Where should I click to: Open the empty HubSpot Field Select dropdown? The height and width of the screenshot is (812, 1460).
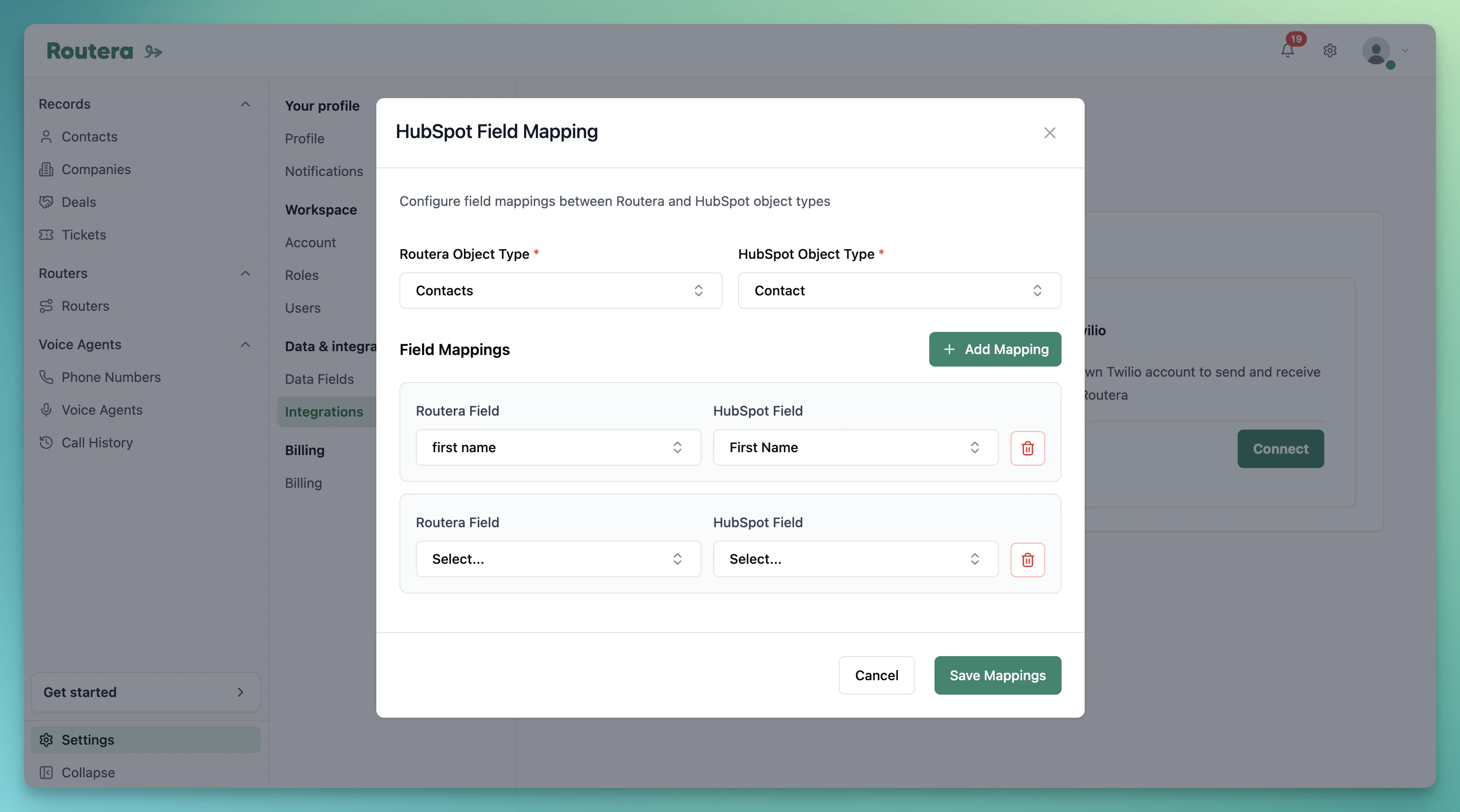tap(855, 558)
